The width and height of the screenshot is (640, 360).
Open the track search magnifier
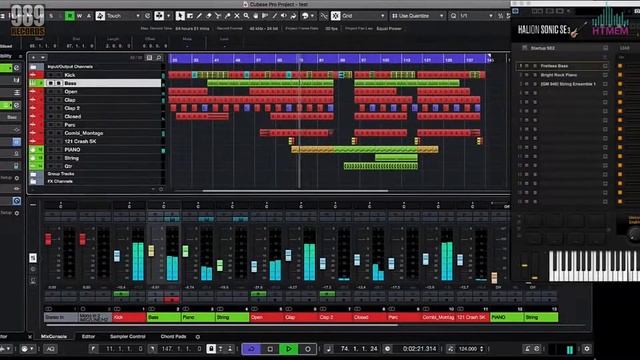click(159, 58)
